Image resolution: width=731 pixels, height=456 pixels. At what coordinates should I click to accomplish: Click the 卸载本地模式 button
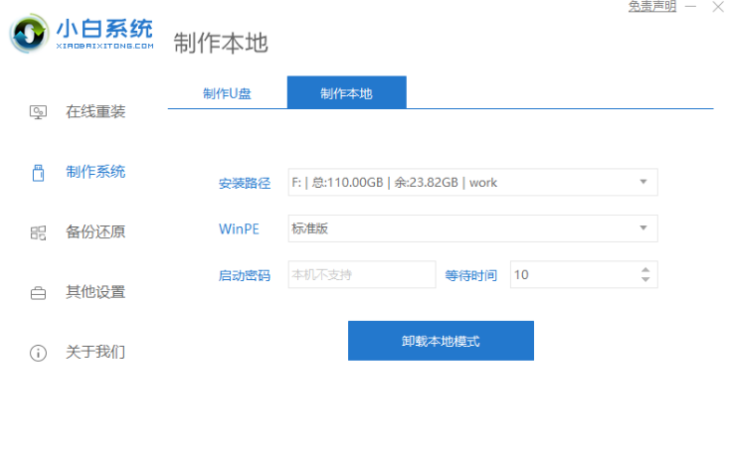pyautogui.click(x=441, y=341)
